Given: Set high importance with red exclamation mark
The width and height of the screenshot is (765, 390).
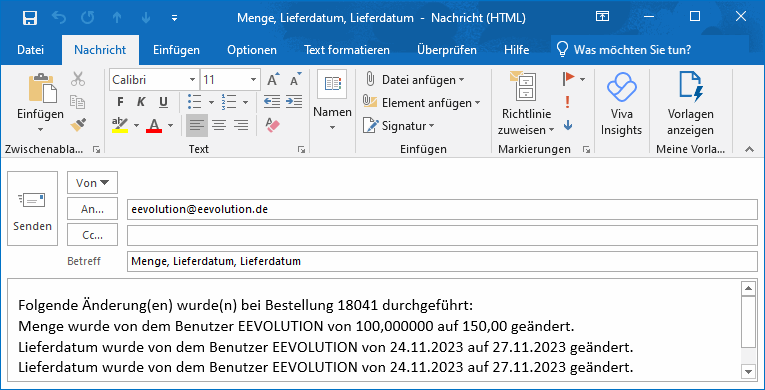Looking at the screenshot, I should click(567, 102).
